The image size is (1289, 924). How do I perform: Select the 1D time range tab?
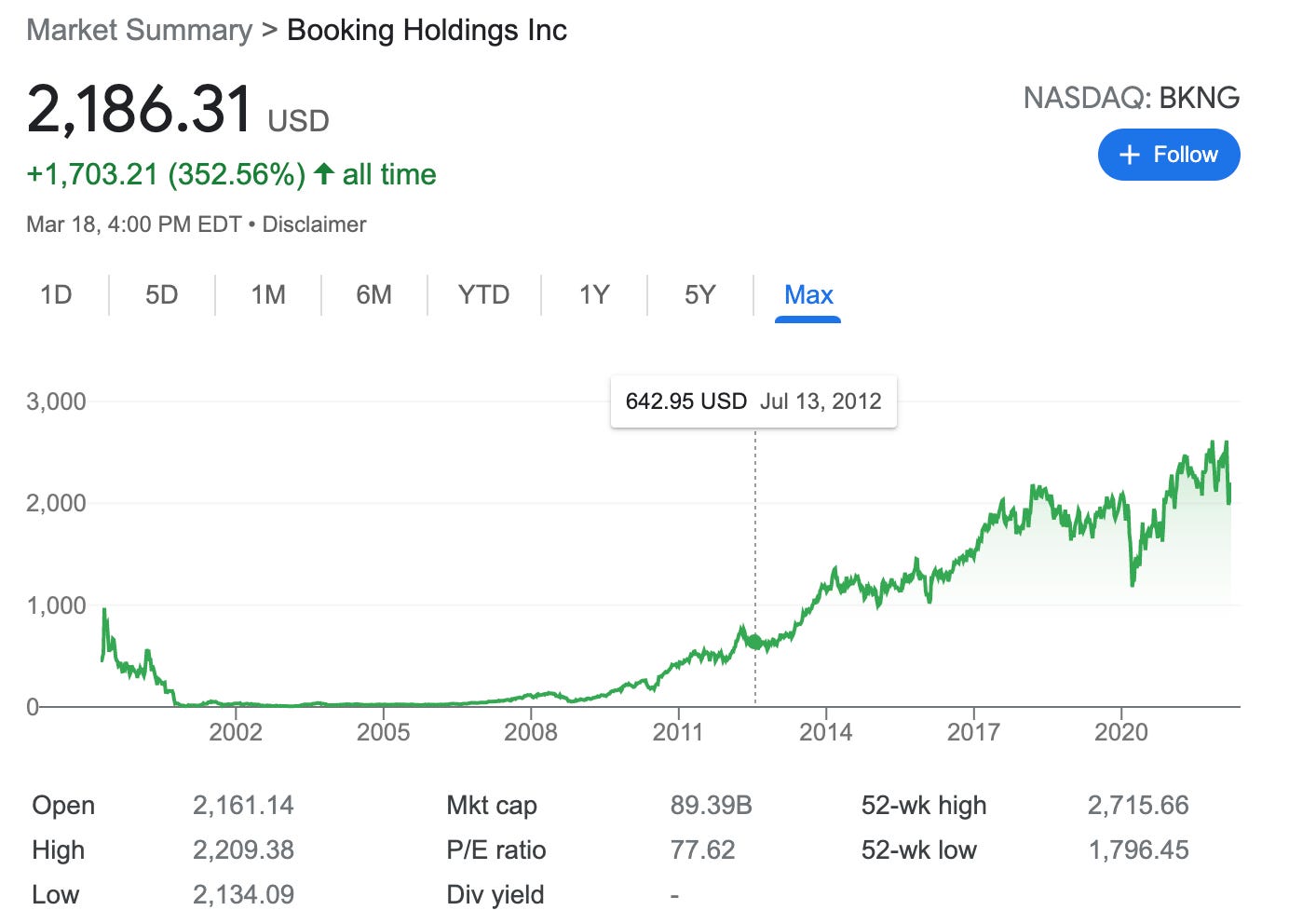click(56, 295)
